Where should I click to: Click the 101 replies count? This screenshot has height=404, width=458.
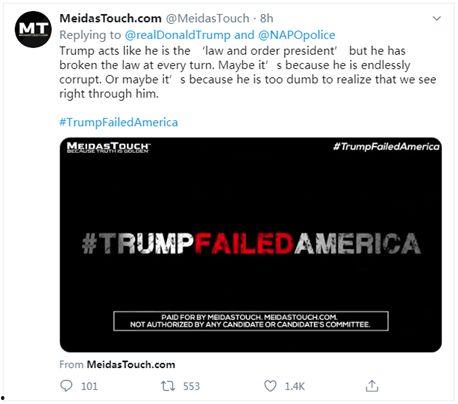pos(89,386)
